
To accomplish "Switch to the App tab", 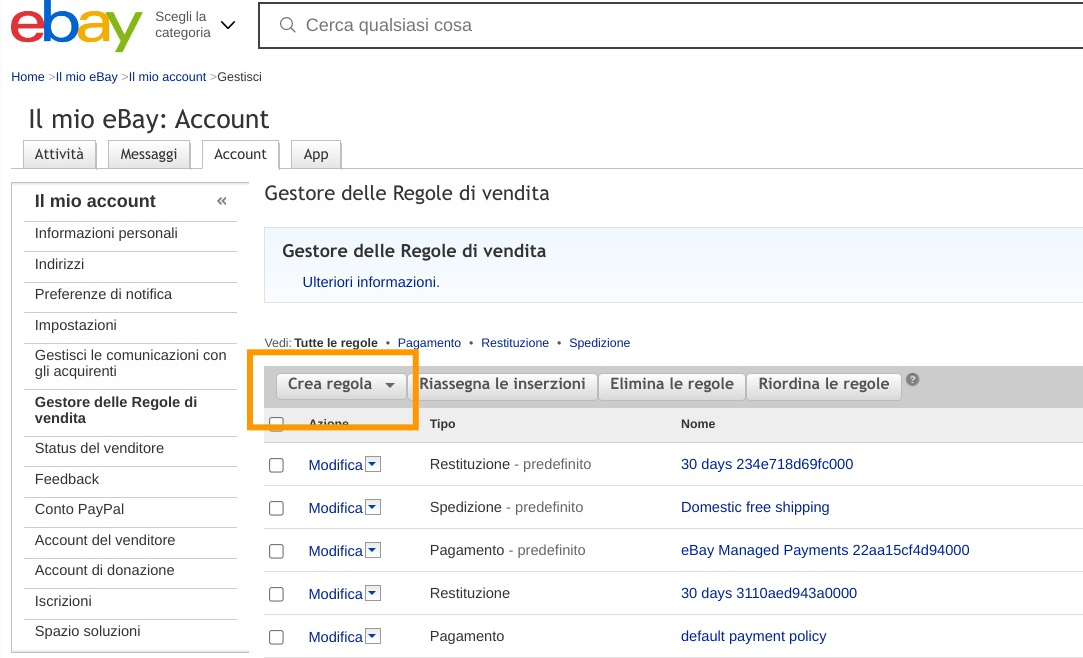I will click(x=316, y=154).
